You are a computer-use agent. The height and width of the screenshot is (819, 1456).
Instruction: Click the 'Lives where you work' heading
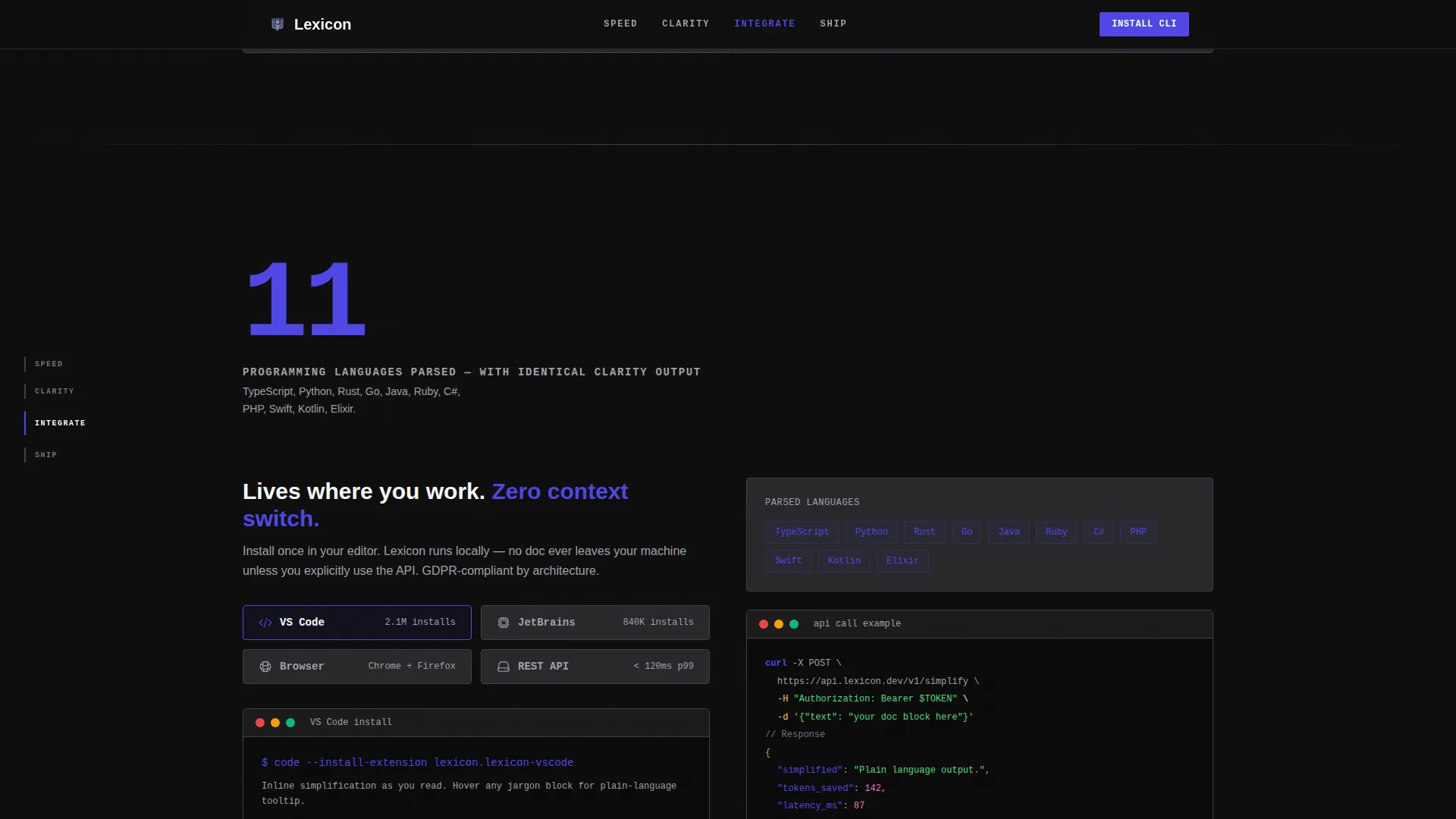pyautogui.click(x=435, y=505)
